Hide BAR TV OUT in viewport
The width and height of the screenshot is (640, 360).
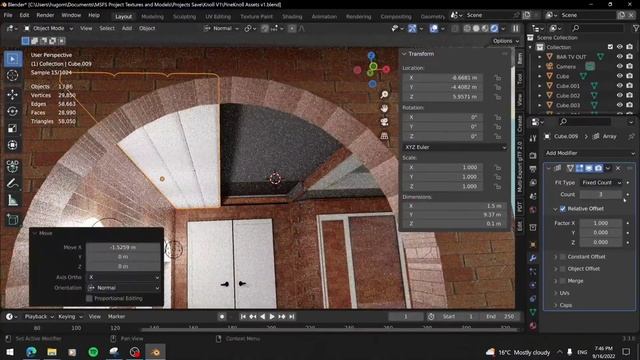pyautogui.click(x=620, y=57)
